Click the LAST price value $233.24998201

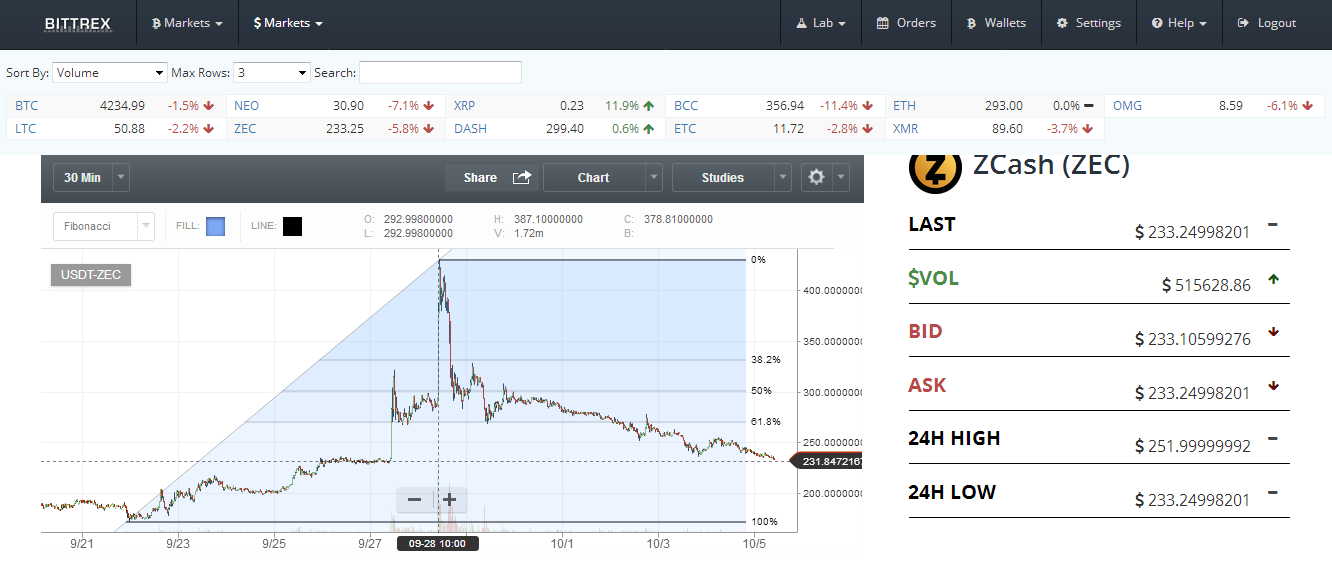click(1193, 232)
